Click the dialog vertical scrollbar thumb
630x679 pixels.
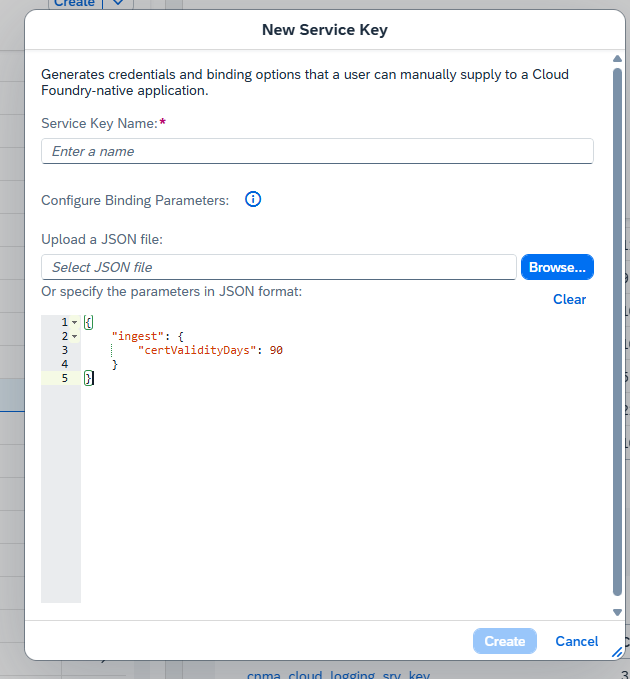[617, 331]
